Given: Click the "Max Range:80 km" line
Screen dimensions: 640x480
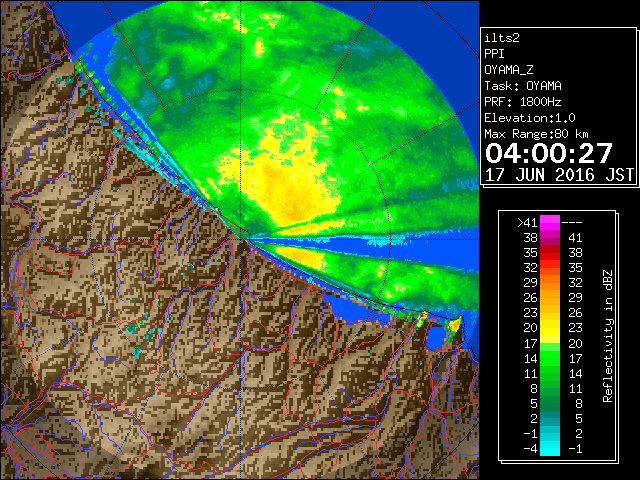Looking at the screenshot, I should tap(536, 134).
